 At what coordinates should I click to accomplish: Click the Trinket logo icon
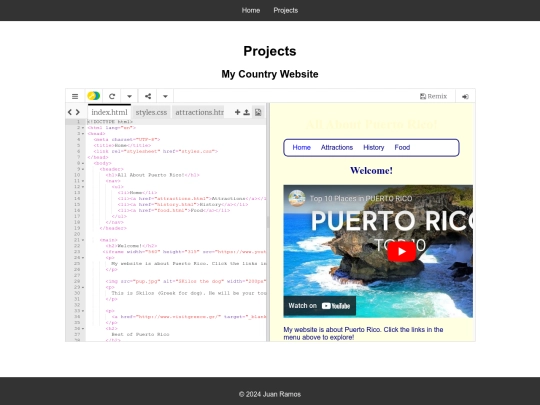[93, 96]
